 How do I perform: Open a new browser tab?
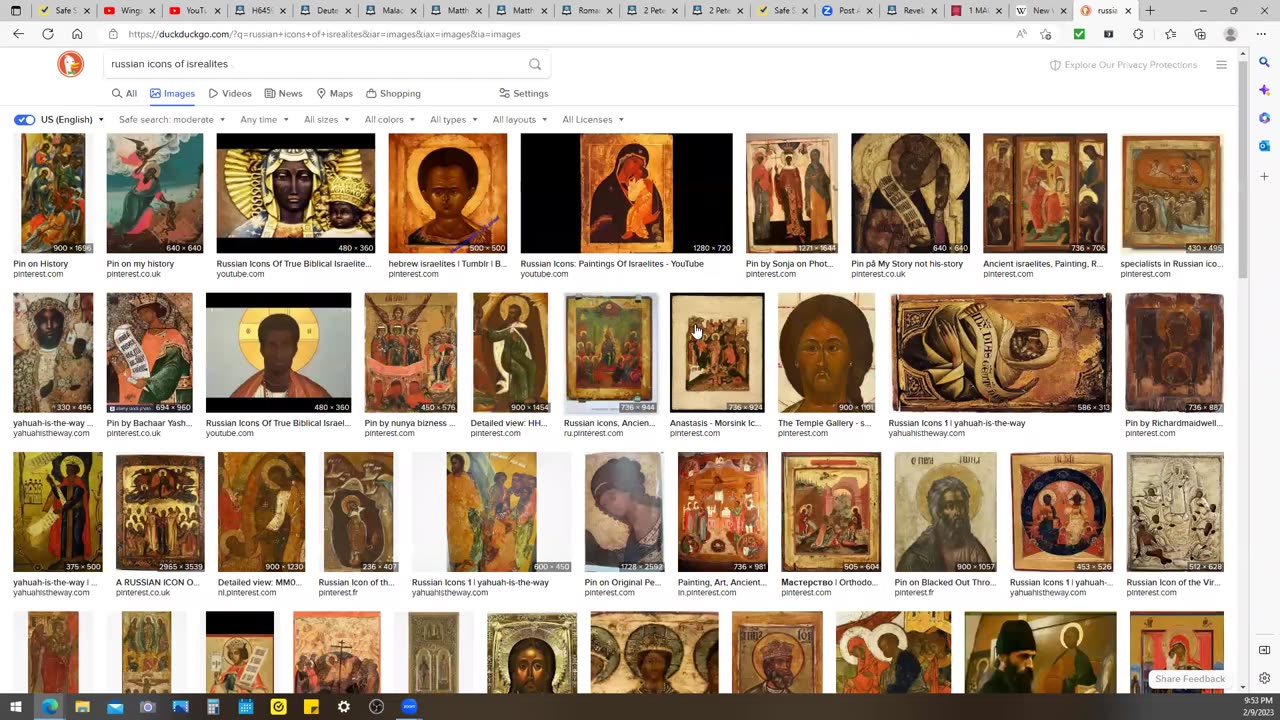(x=1150, y=11)
